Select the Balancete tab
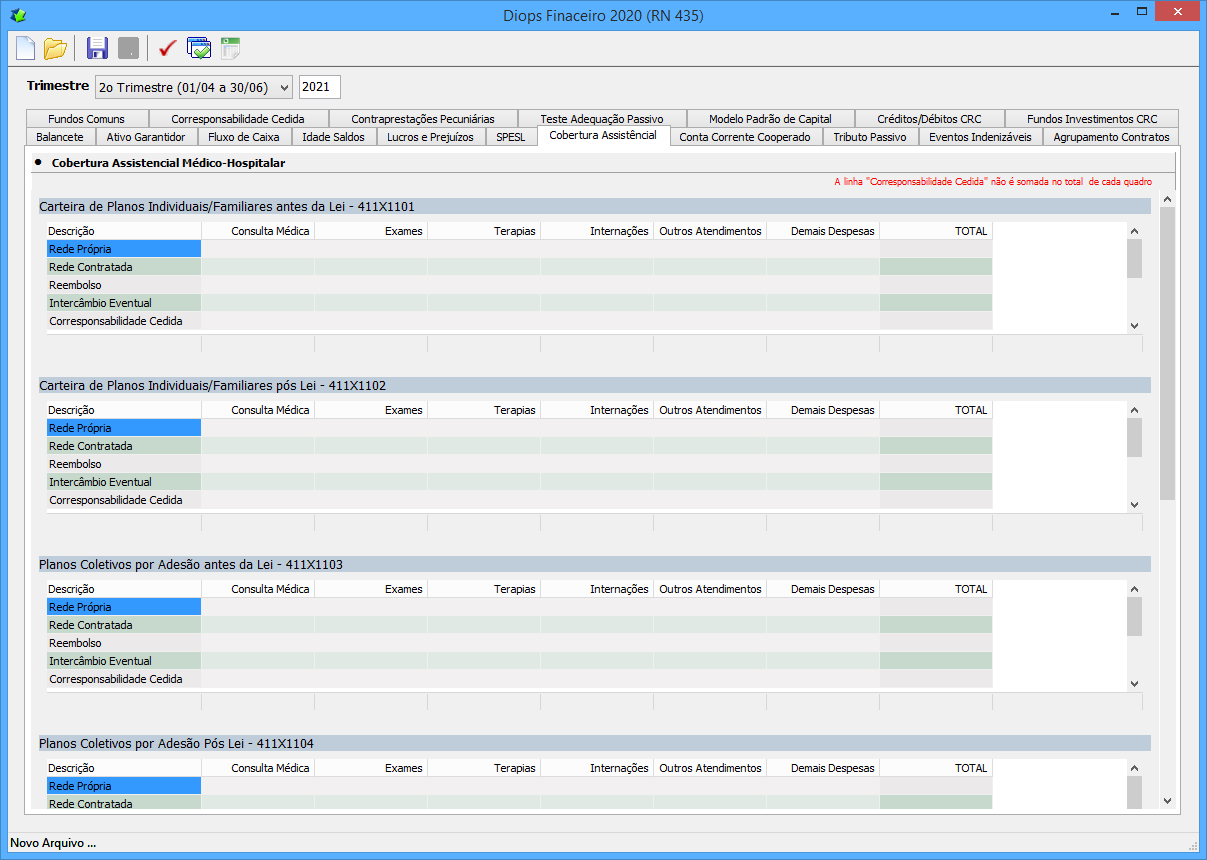1207x860 pixels. click(x=59, y=137)
